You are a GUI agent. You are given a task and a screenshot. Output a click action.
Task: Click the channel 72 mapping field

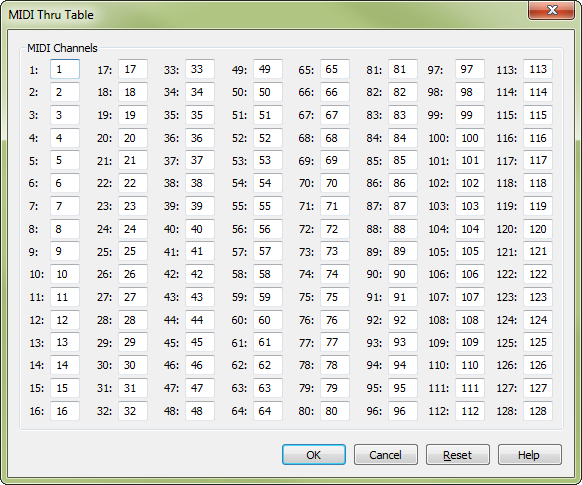(335, 229)
